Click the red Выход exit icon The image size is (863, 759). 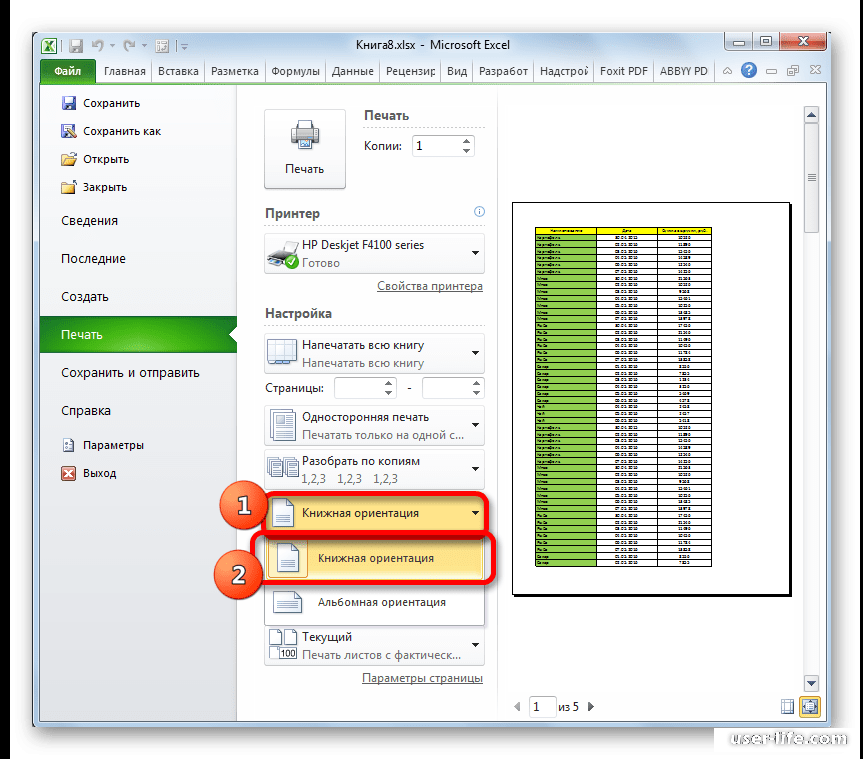(68, 473)
